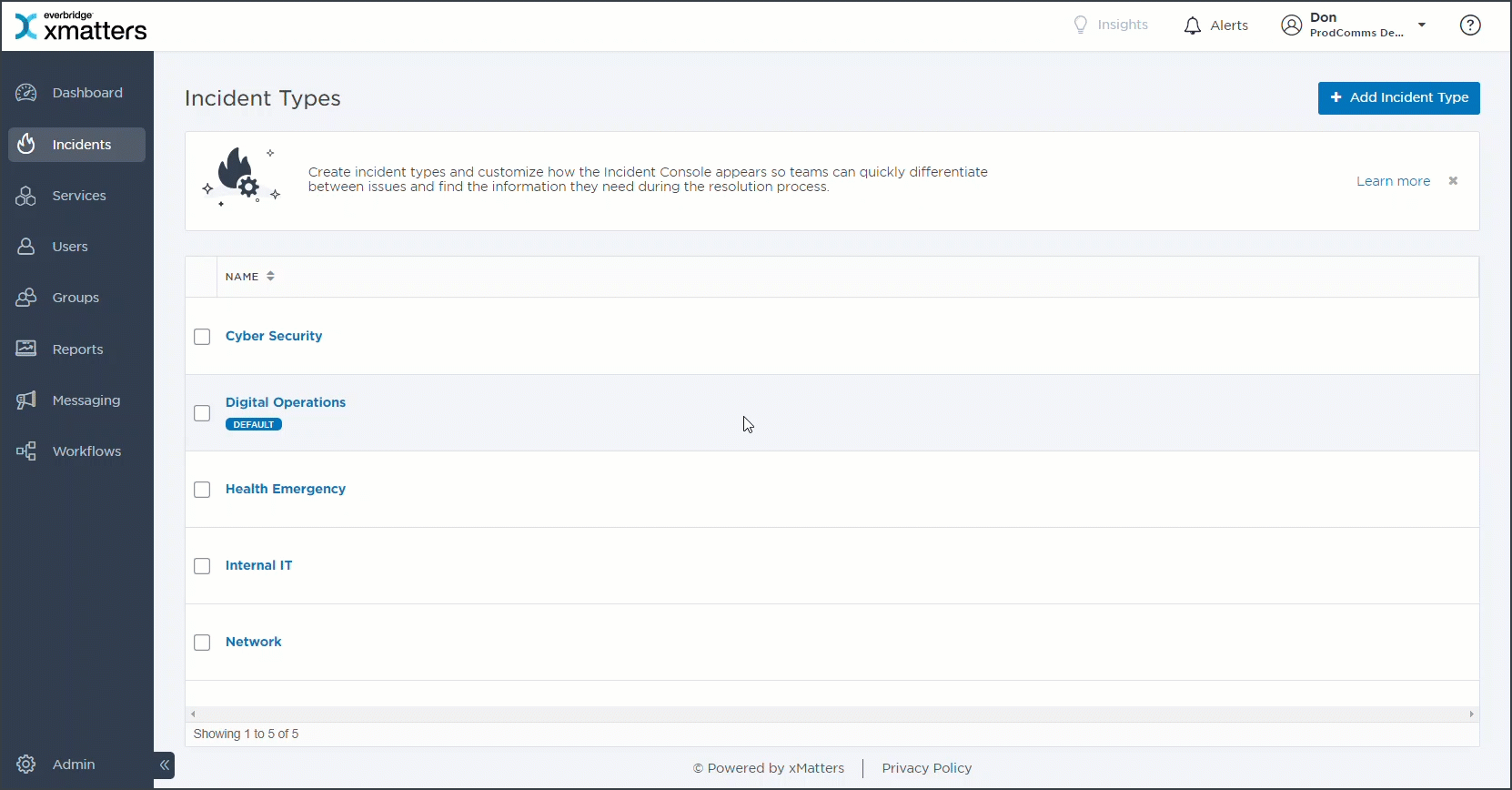The image size is (1512, 790).
Task: Select Services in the sidebar
Action: click(x=79, y=196)
